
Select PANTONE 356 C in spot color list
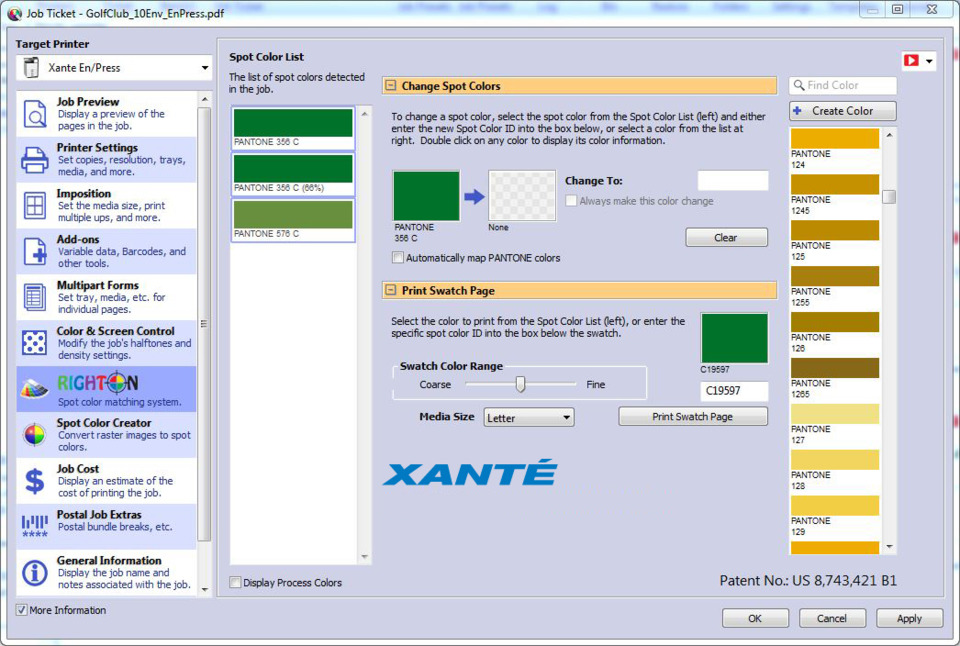tap(293, 128)
